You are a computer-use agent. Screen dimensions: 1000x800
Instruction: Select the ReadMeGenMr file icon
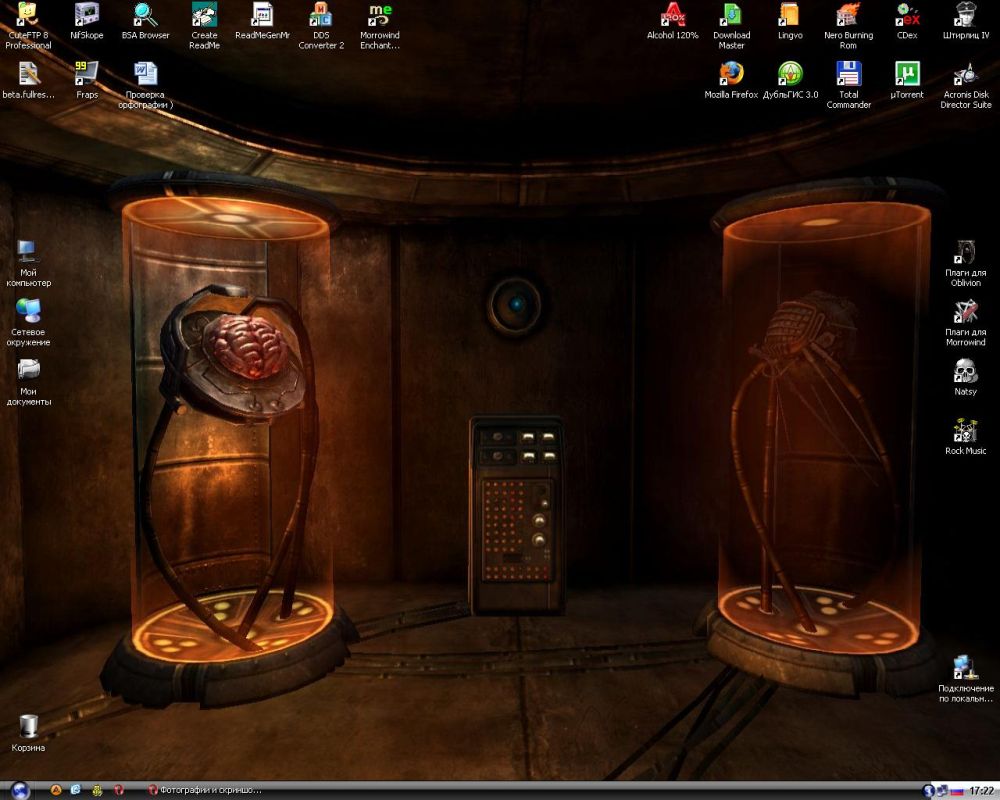(x=262, y=21)
